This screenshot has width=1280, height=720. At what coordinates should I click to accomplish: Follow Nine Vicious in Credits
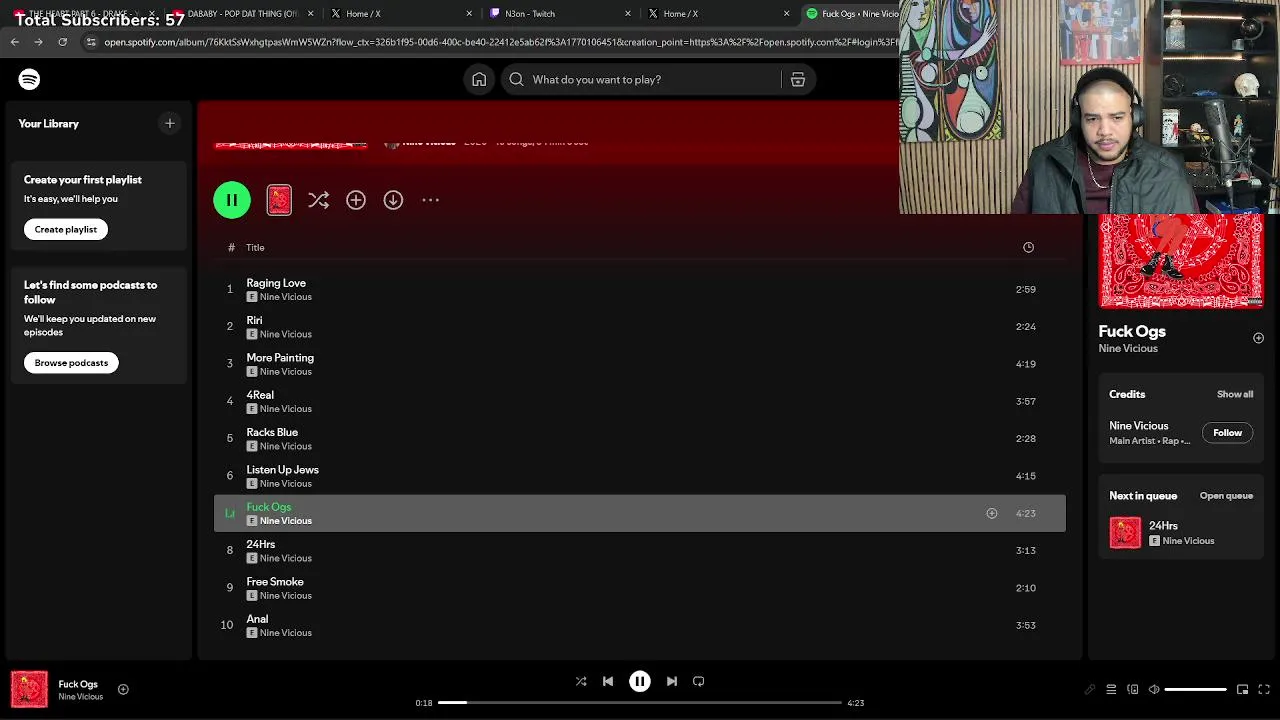pos(1227,433)
